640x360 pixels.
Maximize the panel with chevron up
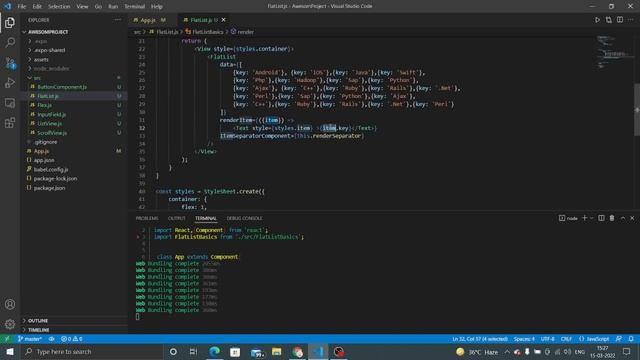click(x=622, y=218)
